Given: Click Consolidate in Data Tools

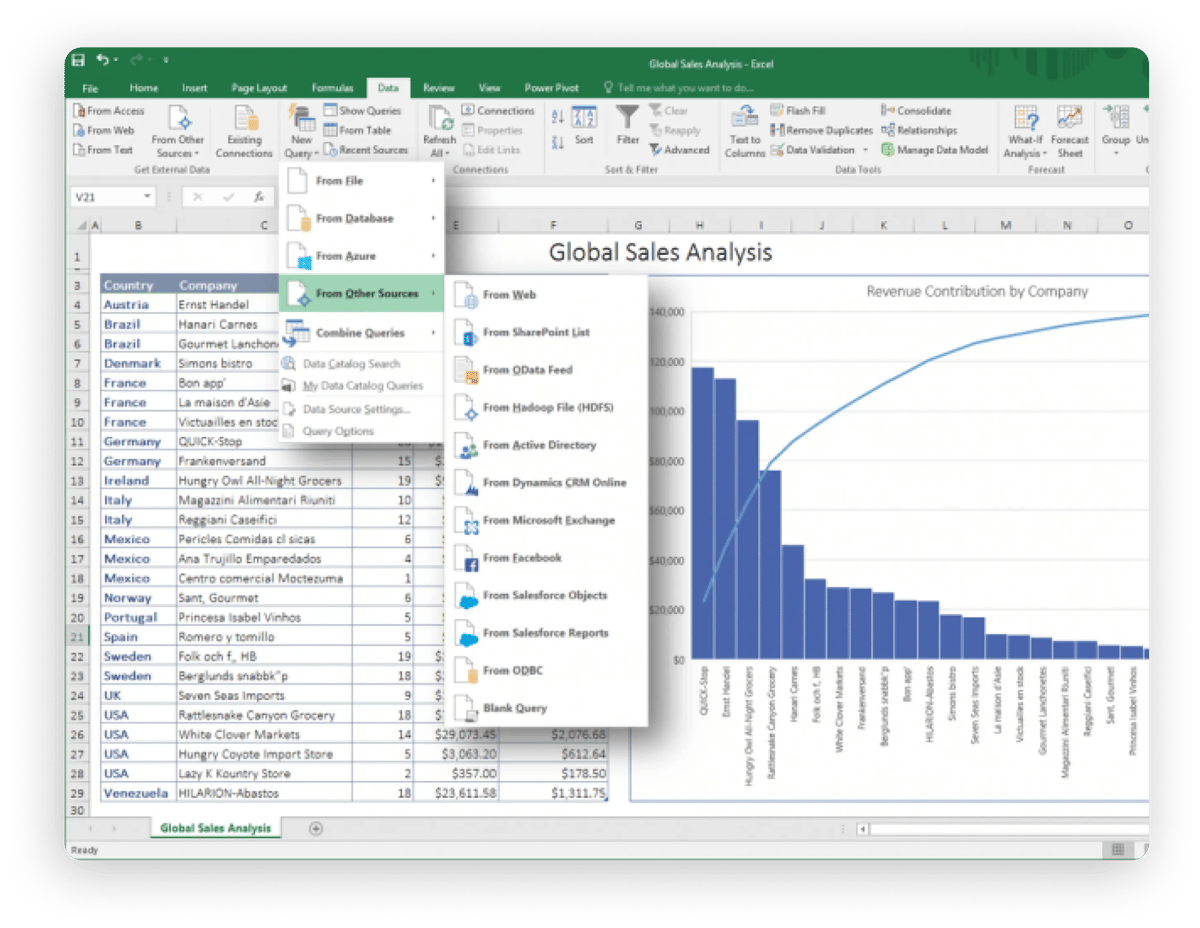Looking at the screenshot, I should pos(916,111).
